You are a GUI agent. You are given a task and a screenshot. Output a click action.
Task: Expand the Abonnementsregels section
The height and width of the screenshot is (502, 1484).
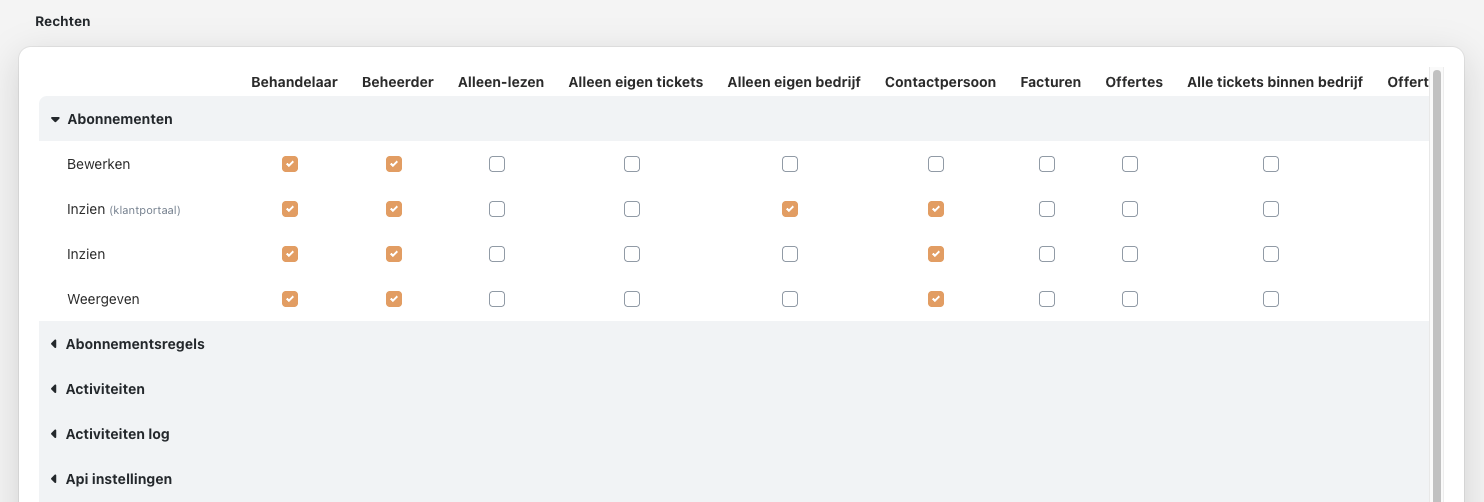pos(54,344)
